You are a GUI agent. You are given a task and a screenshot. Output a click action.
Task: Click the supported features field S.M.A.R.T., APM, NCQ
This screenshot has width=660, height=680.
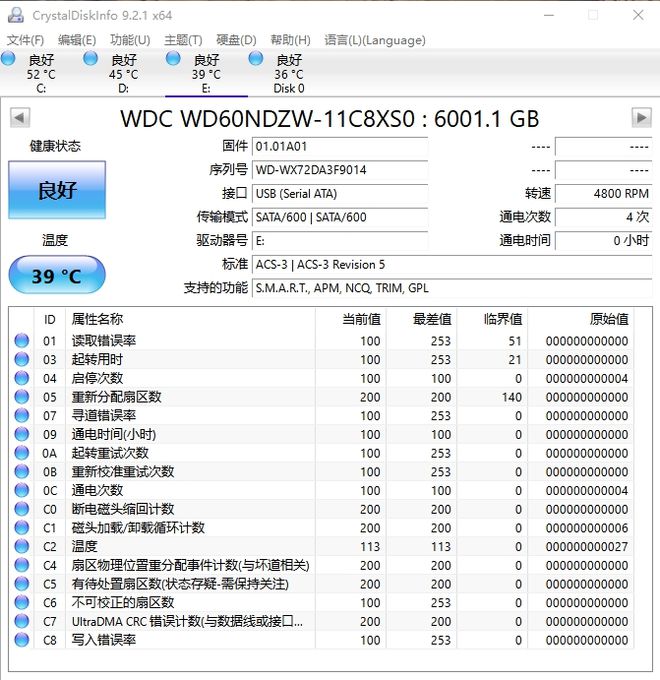(x=452, y=288)
